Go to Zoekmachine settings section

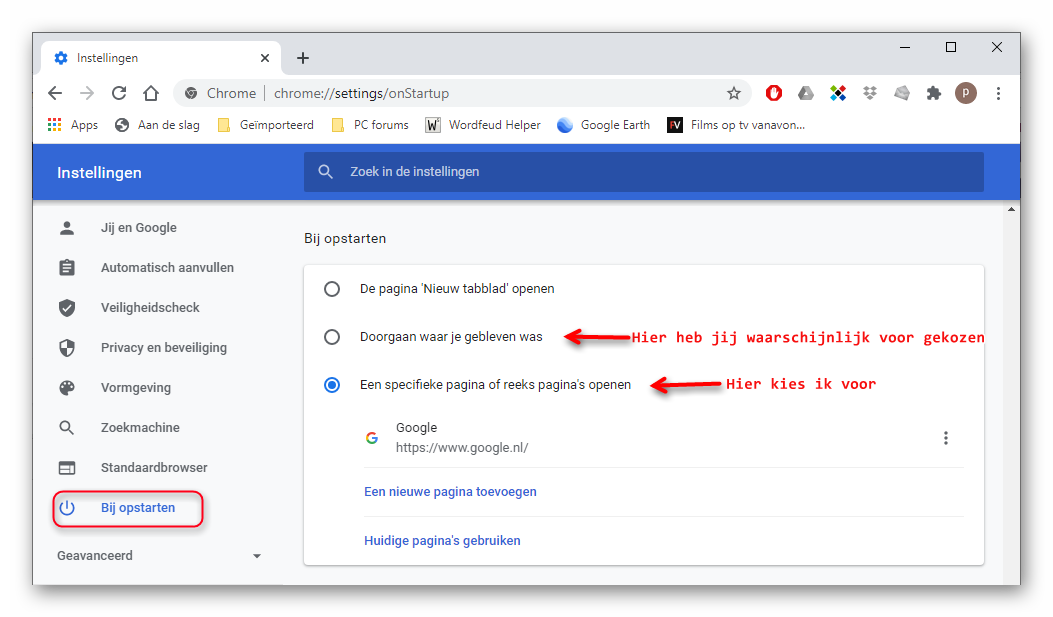[x=140, y=428]
